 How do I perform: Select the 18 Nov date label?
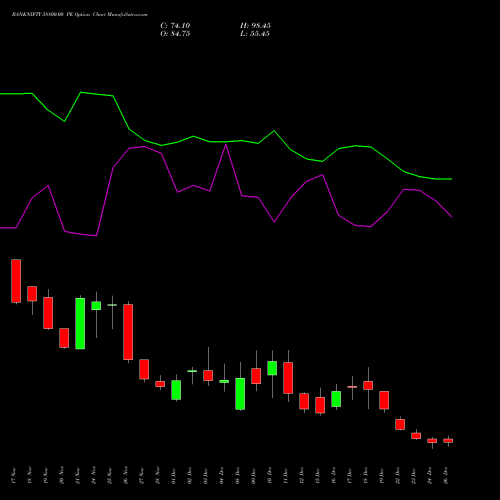(x=30, y=475)
